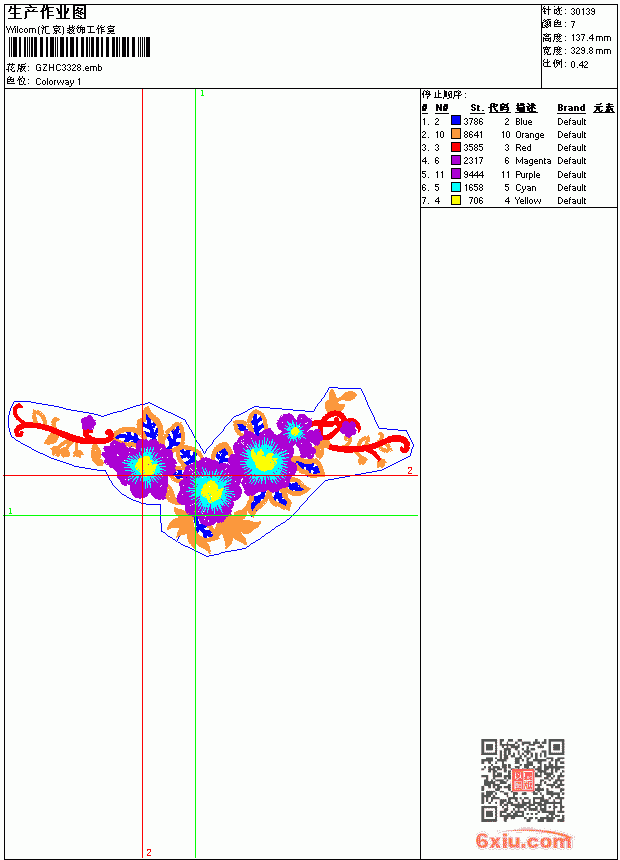The image size is (620, 860).
Task: Click the orange leaves at design bottom
Action: [214, 529]
